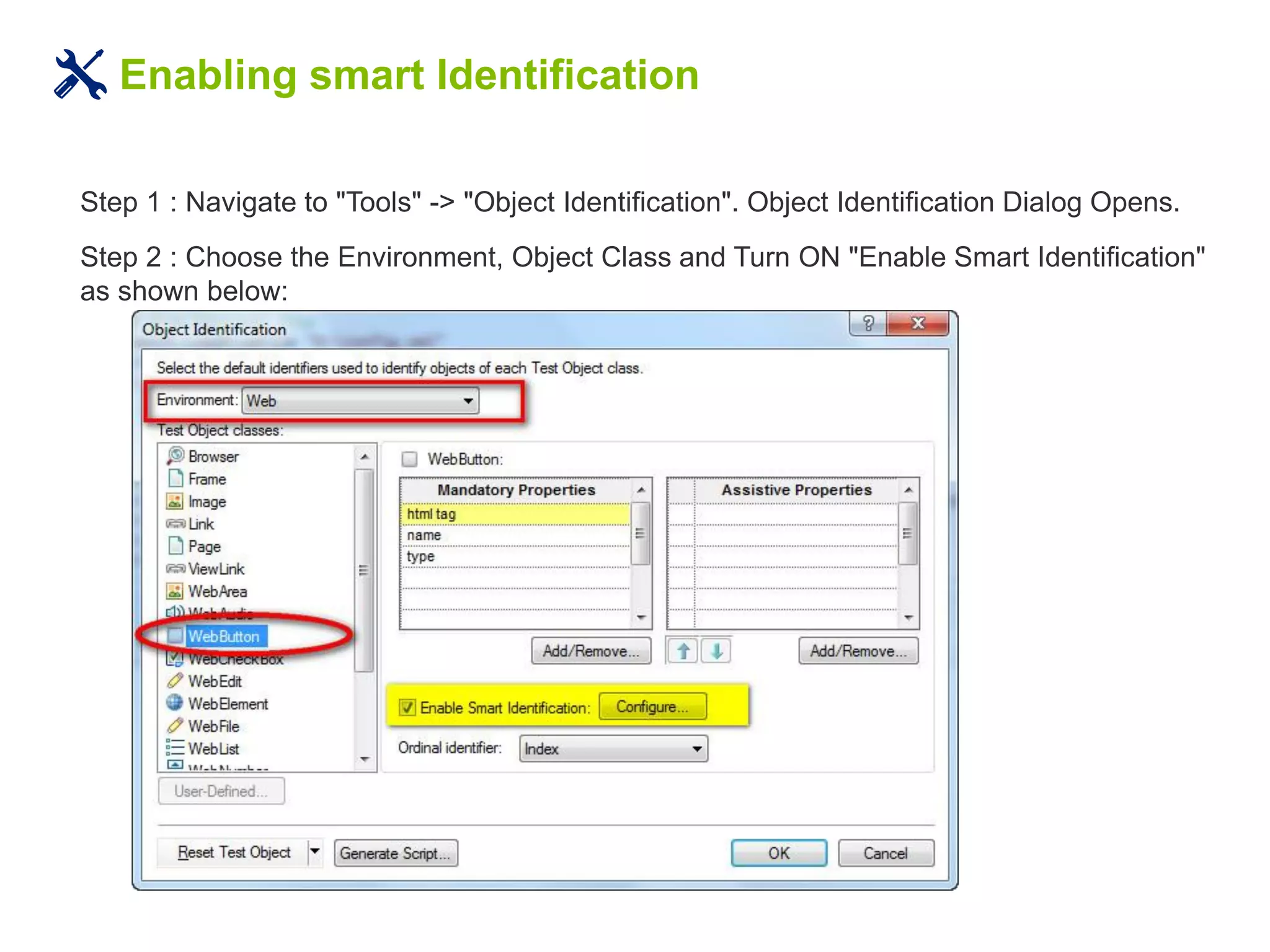Select the 'name' mandatory property
This screenshot has width=1270, height=952.
515,535
